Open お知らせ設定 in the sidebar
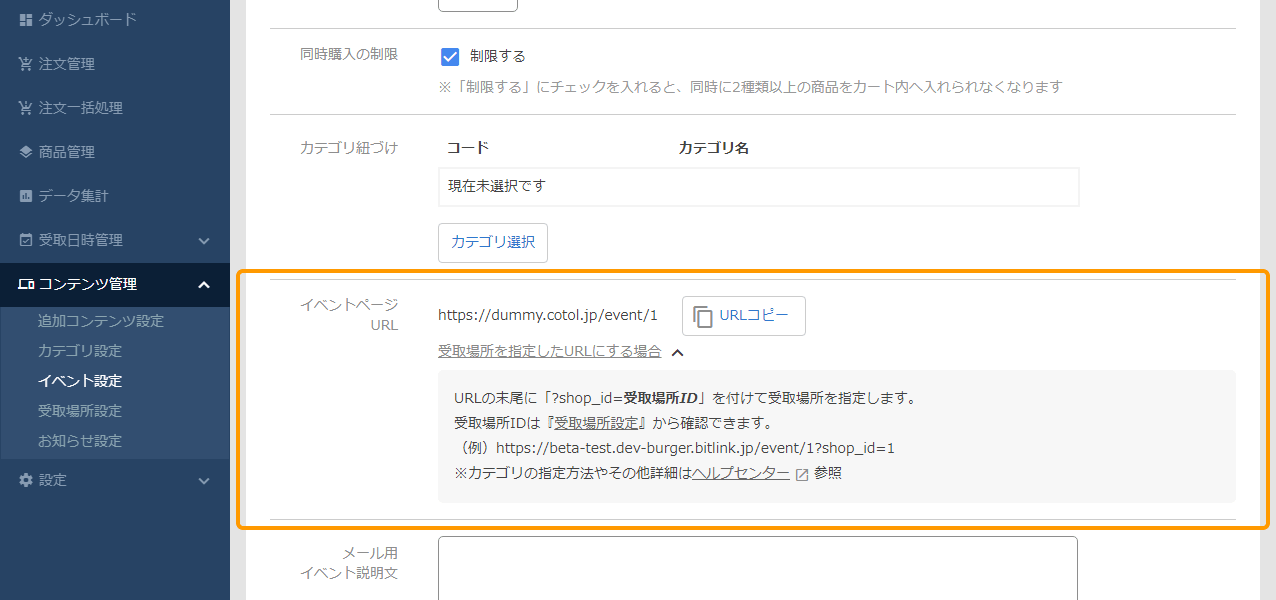Screen dimensions: 1276x600 tap(80, 441)
